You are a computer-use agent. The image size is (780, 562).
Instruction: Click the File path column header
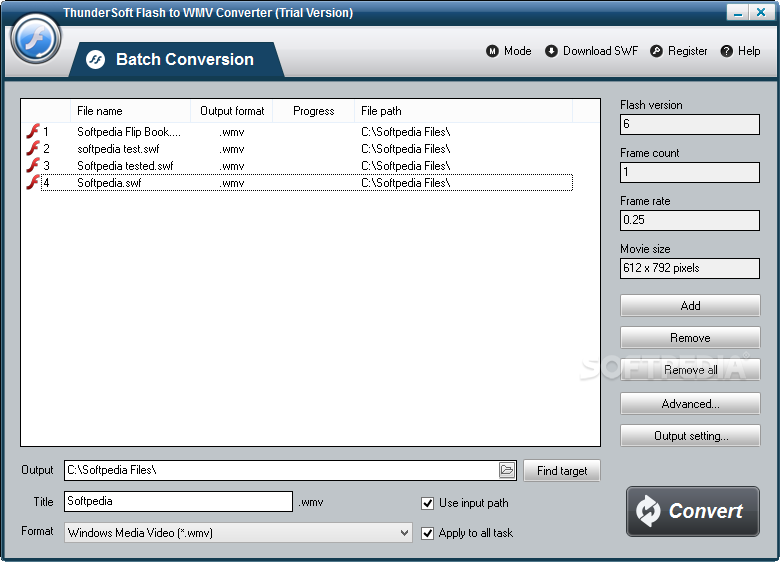(463, 111)
